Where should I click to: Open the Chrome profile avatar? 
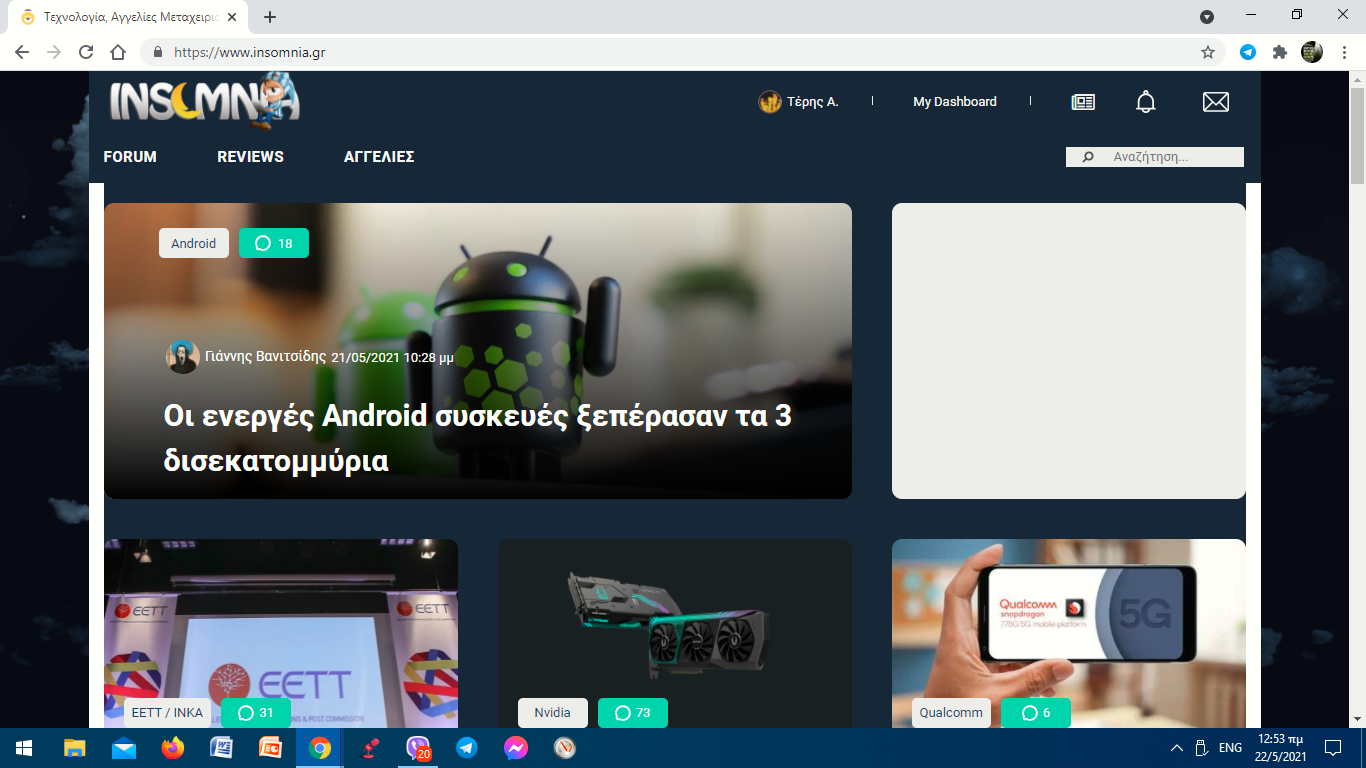click(1312, 52)
